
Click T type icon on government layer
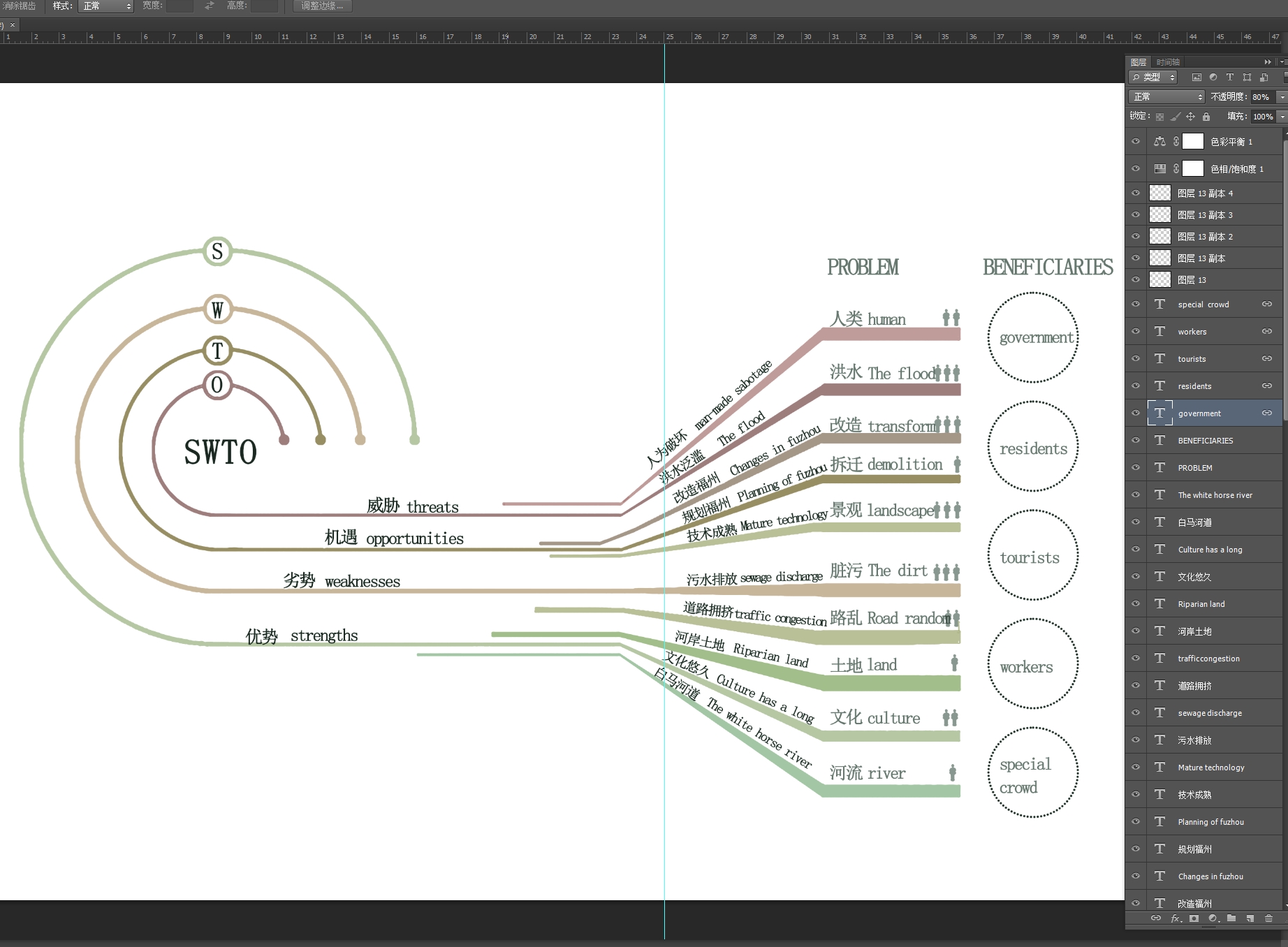[1159, 413]
